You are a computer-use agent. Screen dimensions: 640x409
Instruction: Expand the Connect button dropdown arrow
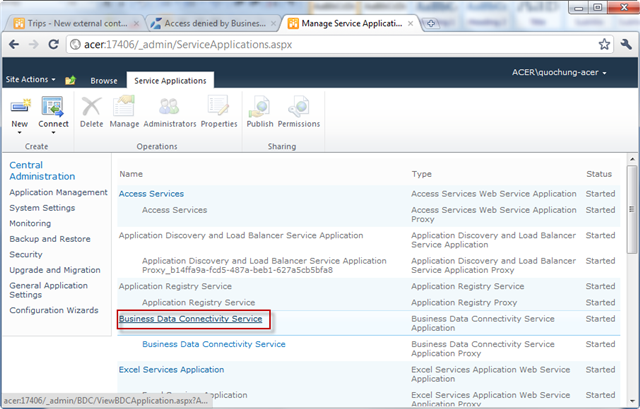pos(53,133)
